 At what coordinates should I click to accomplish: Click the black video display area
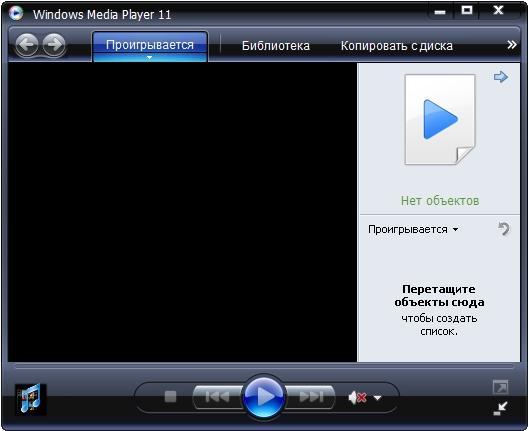(182, 212)
